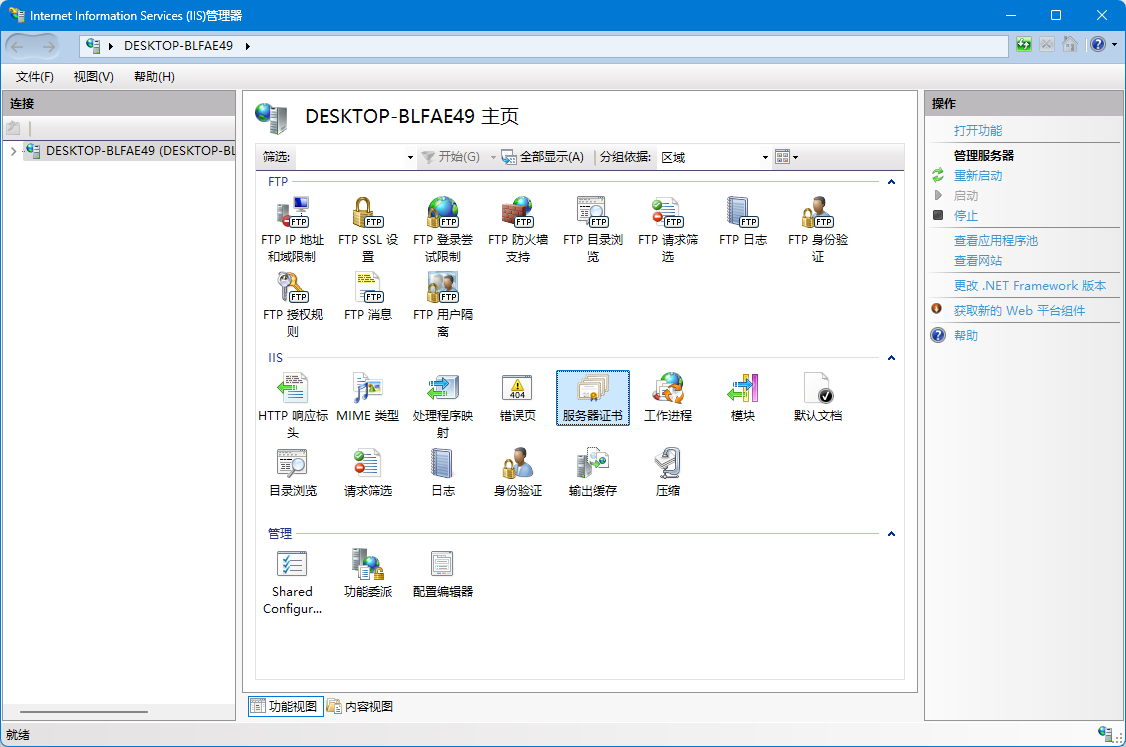Open FTP 用户隔离 icon
Viewport: 1126px width, 747px height.
(x=442, y=305)
